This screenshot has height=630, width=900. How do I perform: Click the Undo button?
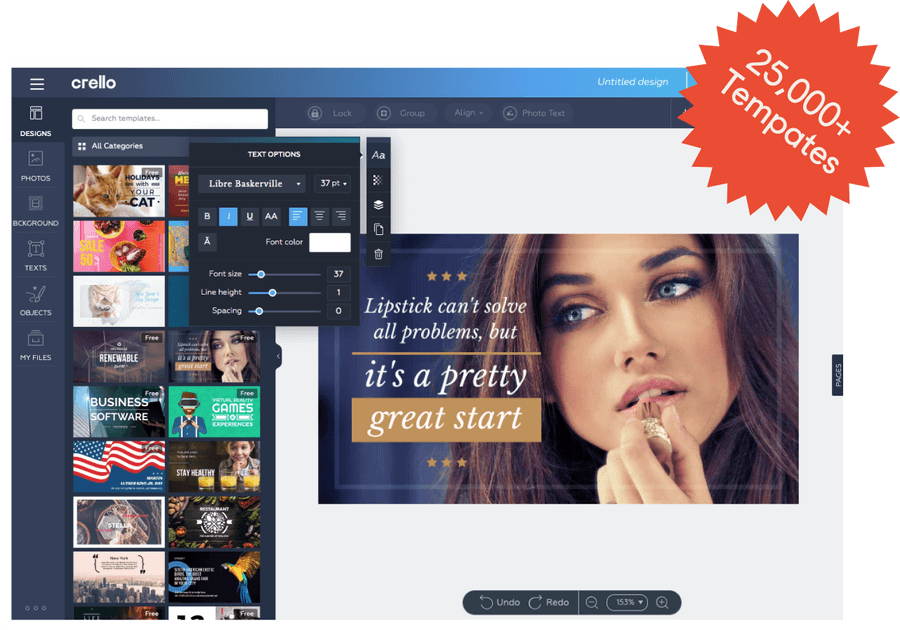(x=500, y=602)
